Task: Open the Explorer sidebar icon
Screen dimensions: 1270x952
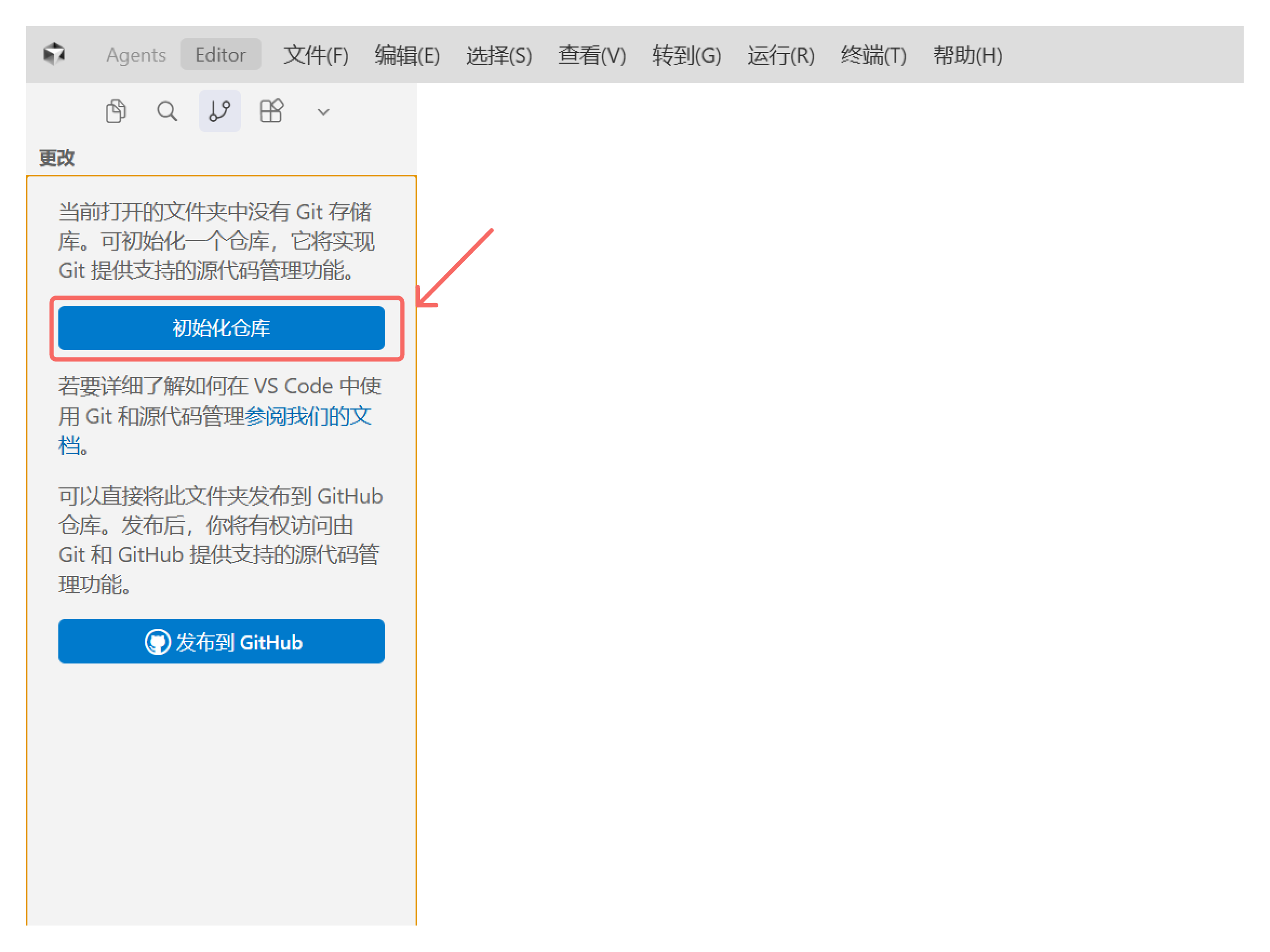Action: [x=116, y=111]
